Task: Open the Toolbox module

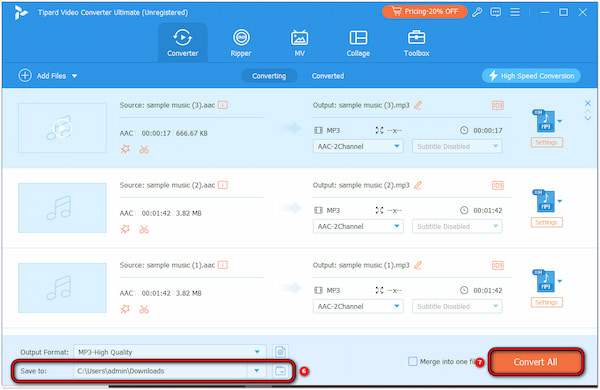Action: (416, 43)
